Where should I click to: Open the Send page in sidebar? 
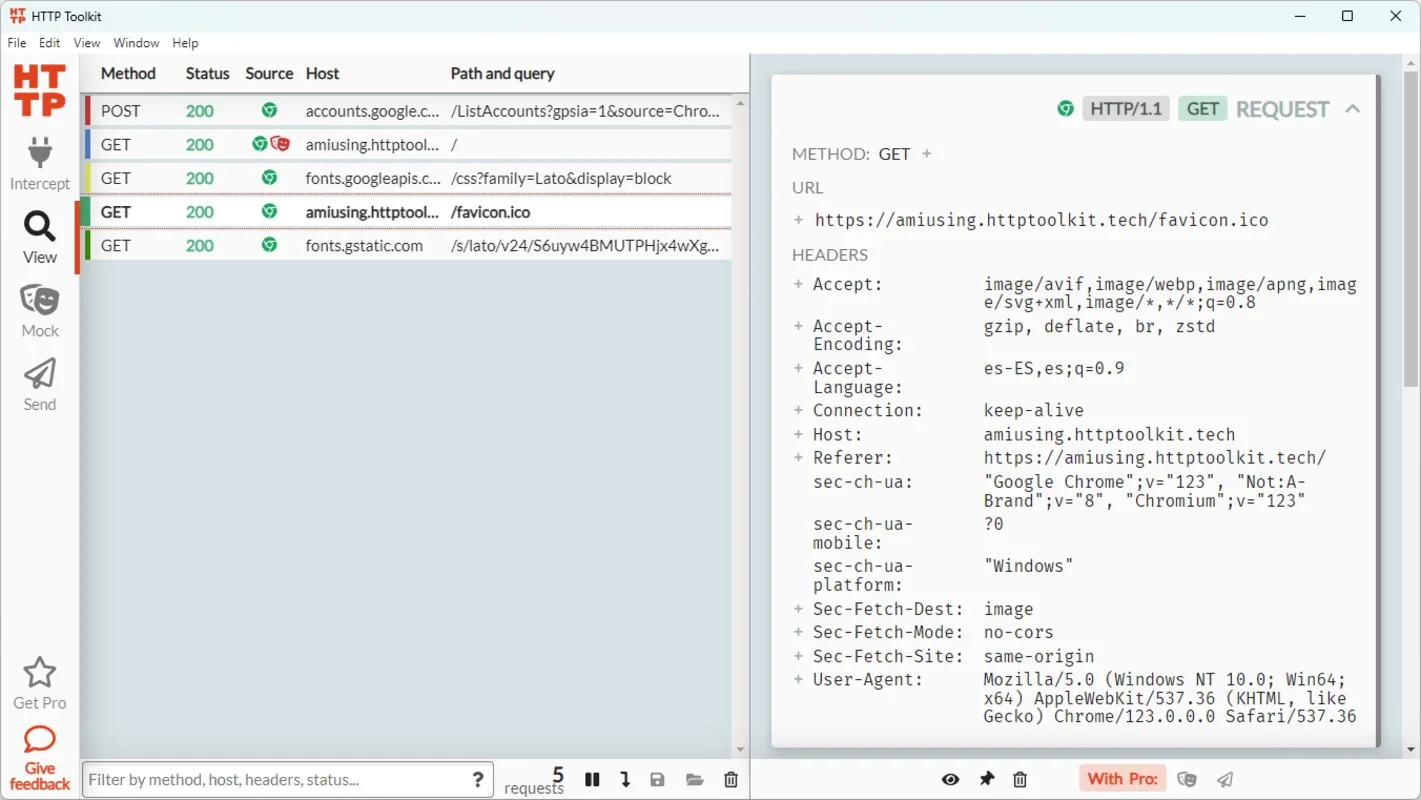[40, 385]
